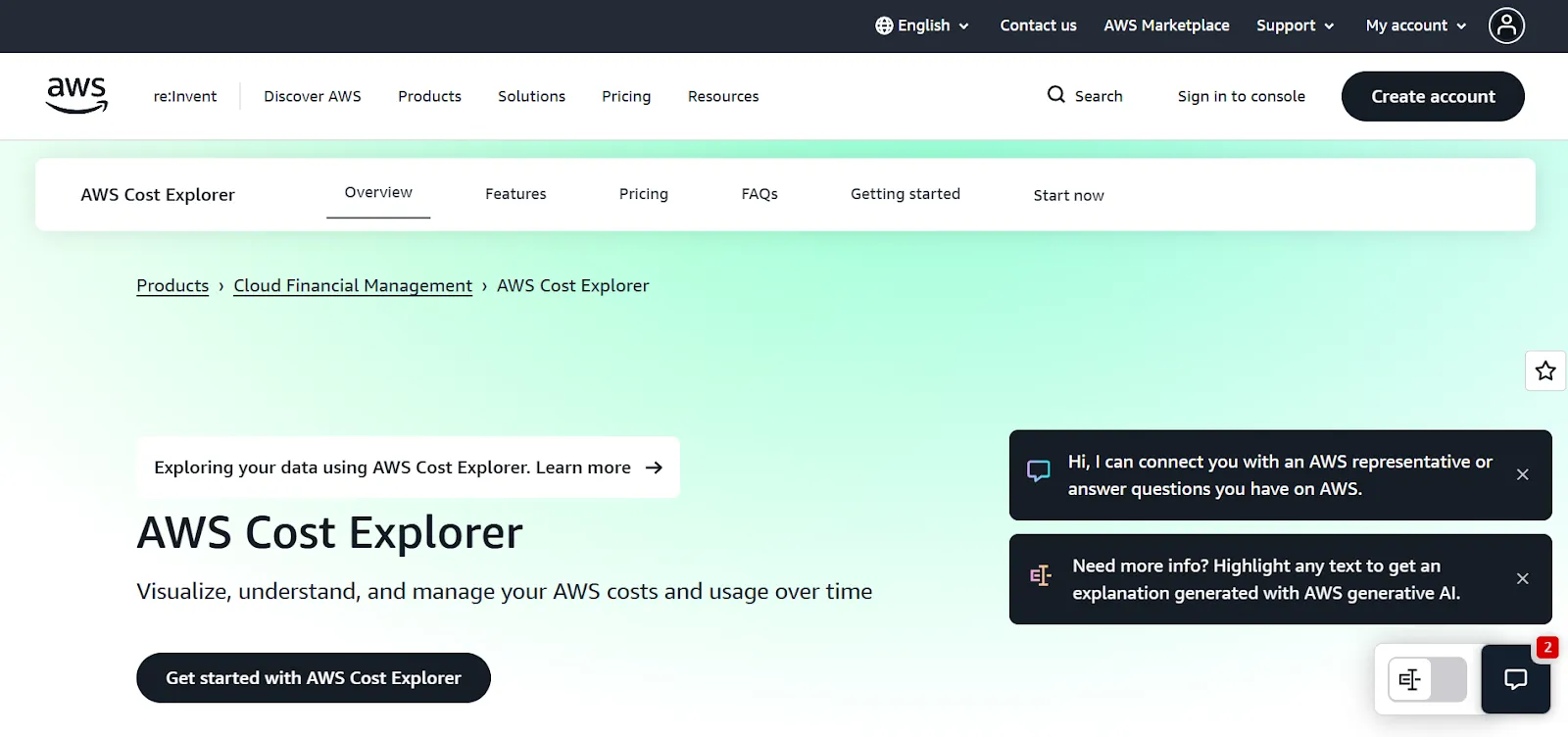
Task: Switch to the FAQs tab
Action: [x=759, y=194]
